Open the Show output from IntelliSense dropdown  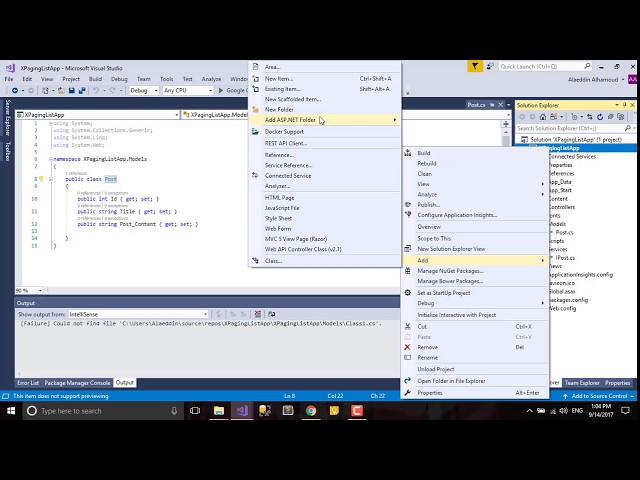point(138,314)
